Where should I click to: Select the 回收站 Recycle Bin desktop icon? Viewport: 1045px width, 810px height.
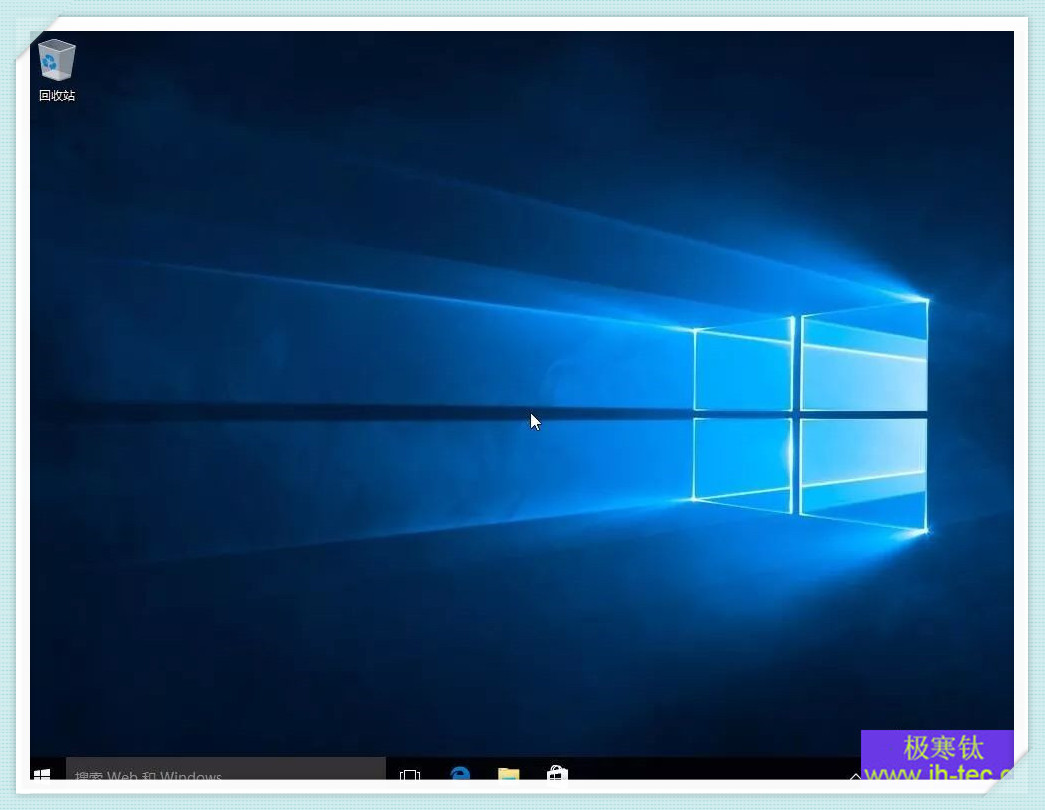point(57,70)
